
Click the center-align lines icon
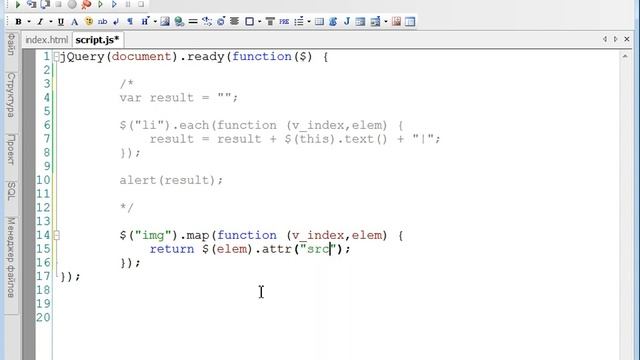coord(234,22)
